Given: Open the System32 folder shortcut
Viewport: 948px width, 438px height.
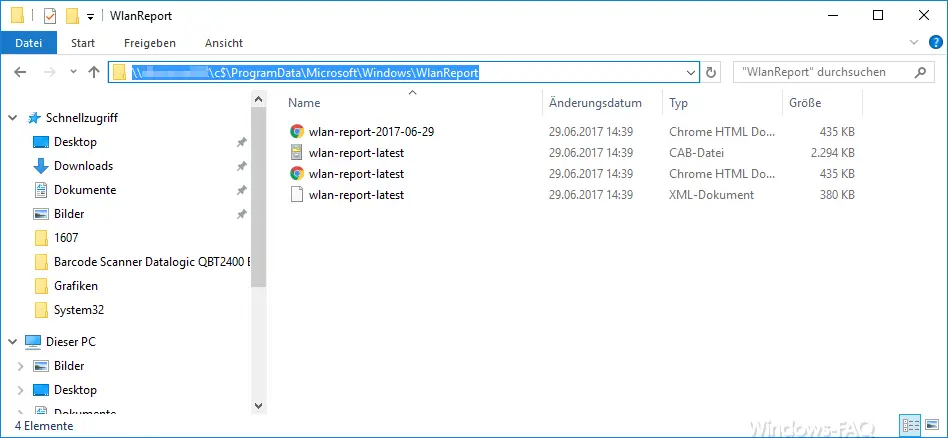Looking at the screenshot, I should point(79,310).
